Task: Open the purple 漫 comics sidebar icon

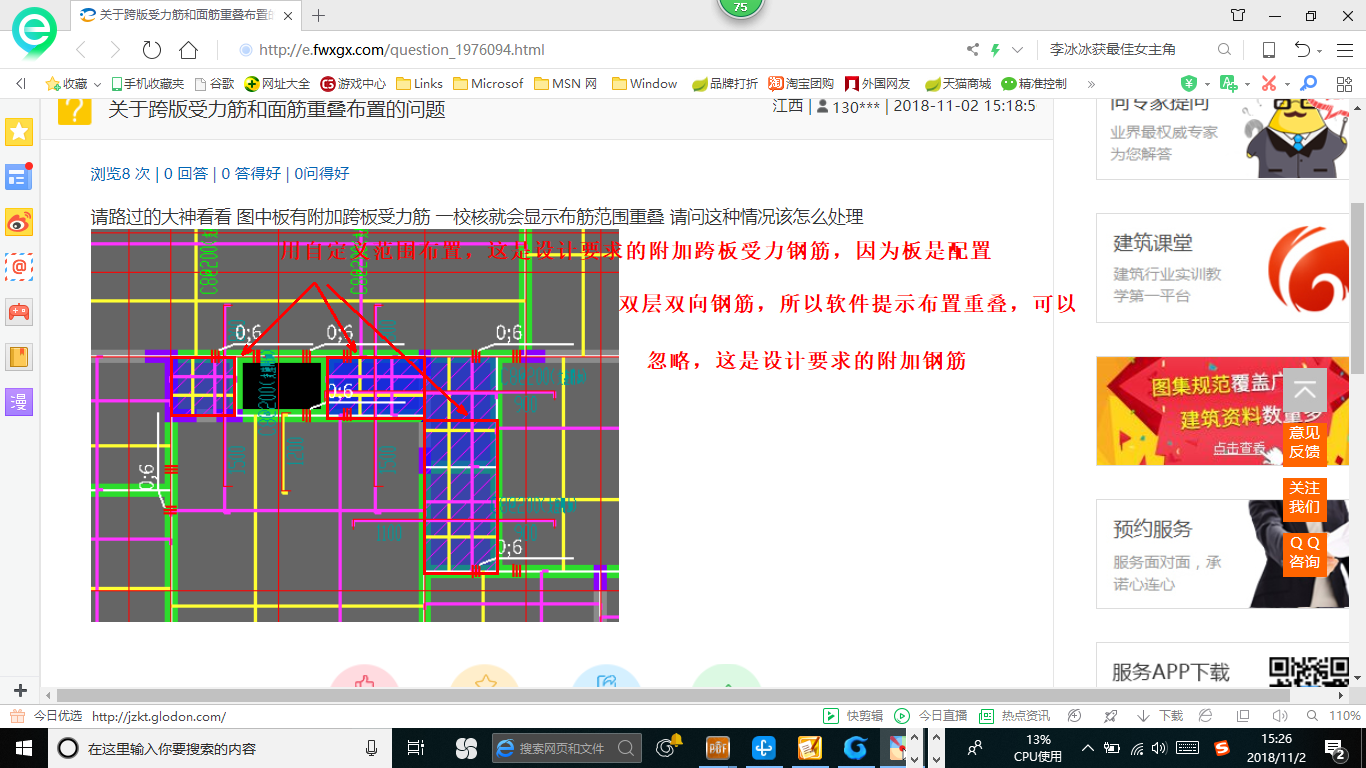Action: click(19, 402)
